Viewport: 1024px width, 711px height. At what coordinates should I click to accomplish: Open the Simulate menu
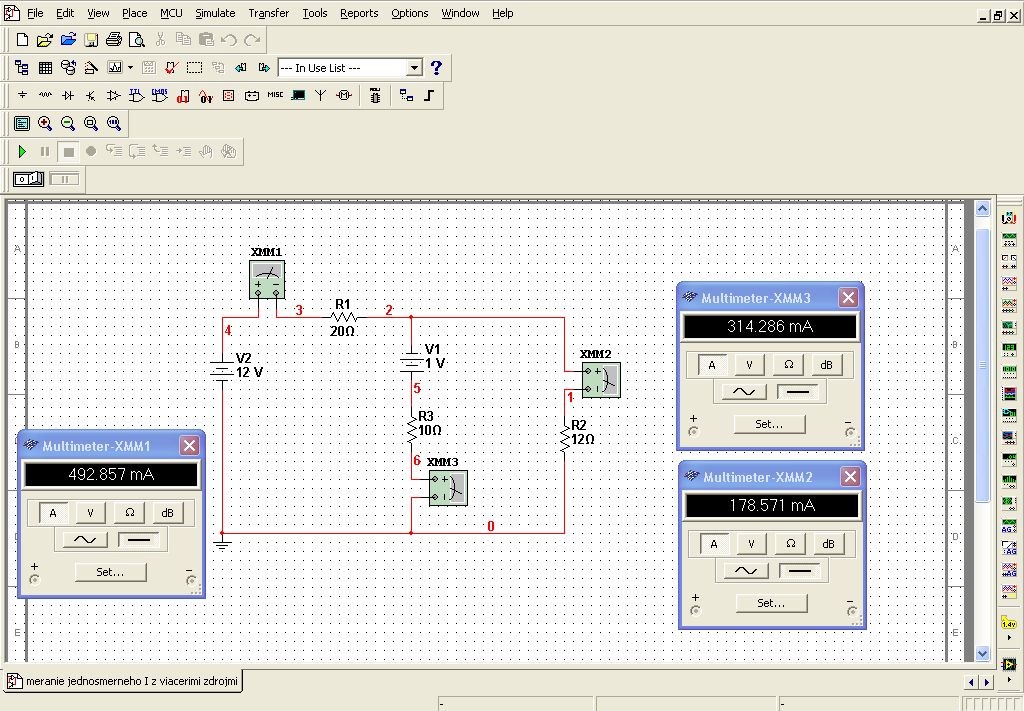(215, 13)
